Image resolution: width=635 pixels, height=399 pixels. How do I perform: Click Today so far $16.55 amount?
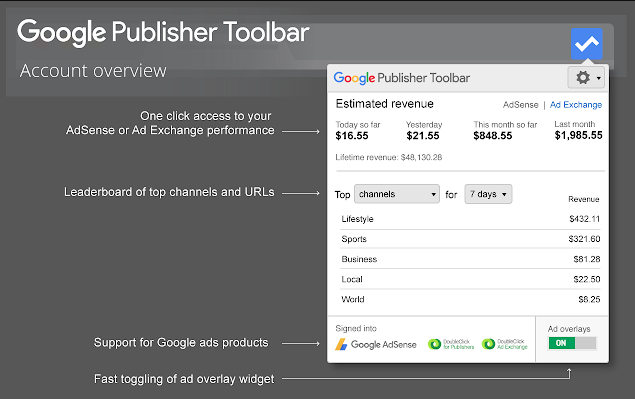click(352, 136)
